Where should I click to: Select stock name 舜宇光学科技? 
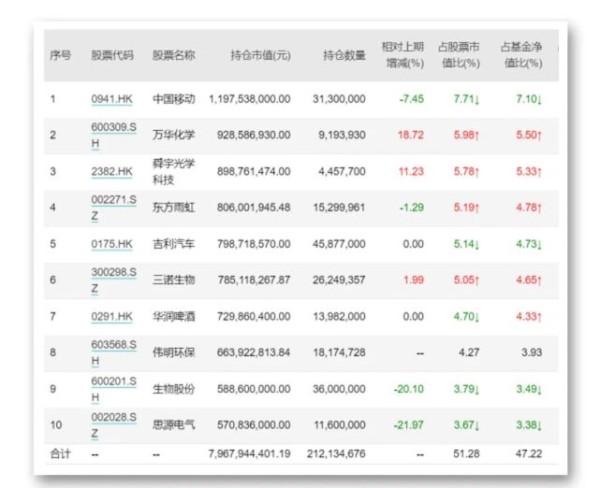pyautogui.click(x=174, y=171)
